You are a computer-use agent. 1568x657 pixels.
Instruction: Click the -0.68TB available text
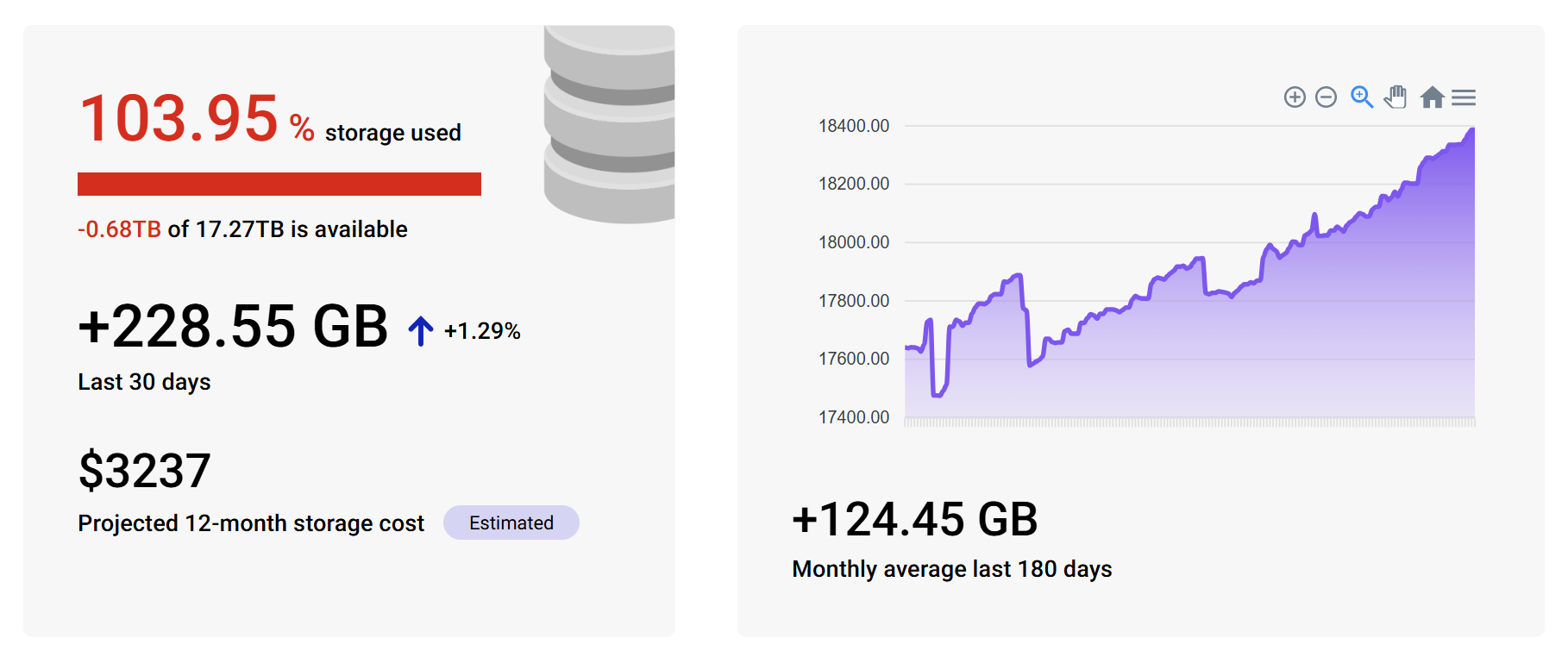coord(121,228)
